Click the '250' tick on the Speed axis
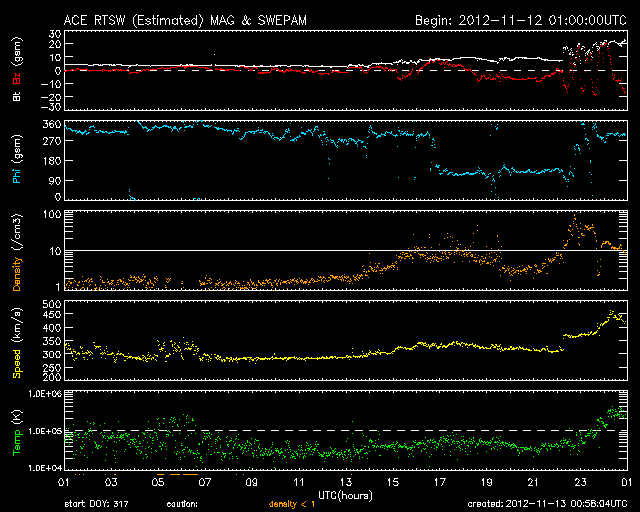Viewport: 640px width, 512px height. tap(52, 367)
